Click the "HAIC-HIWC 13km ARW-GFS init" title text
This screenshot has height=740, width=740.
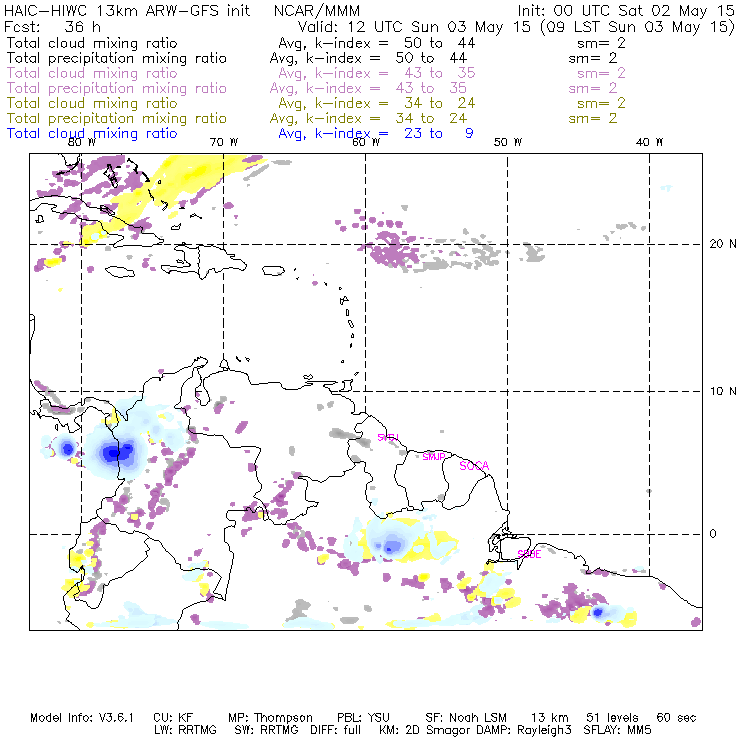click(127, 11)
